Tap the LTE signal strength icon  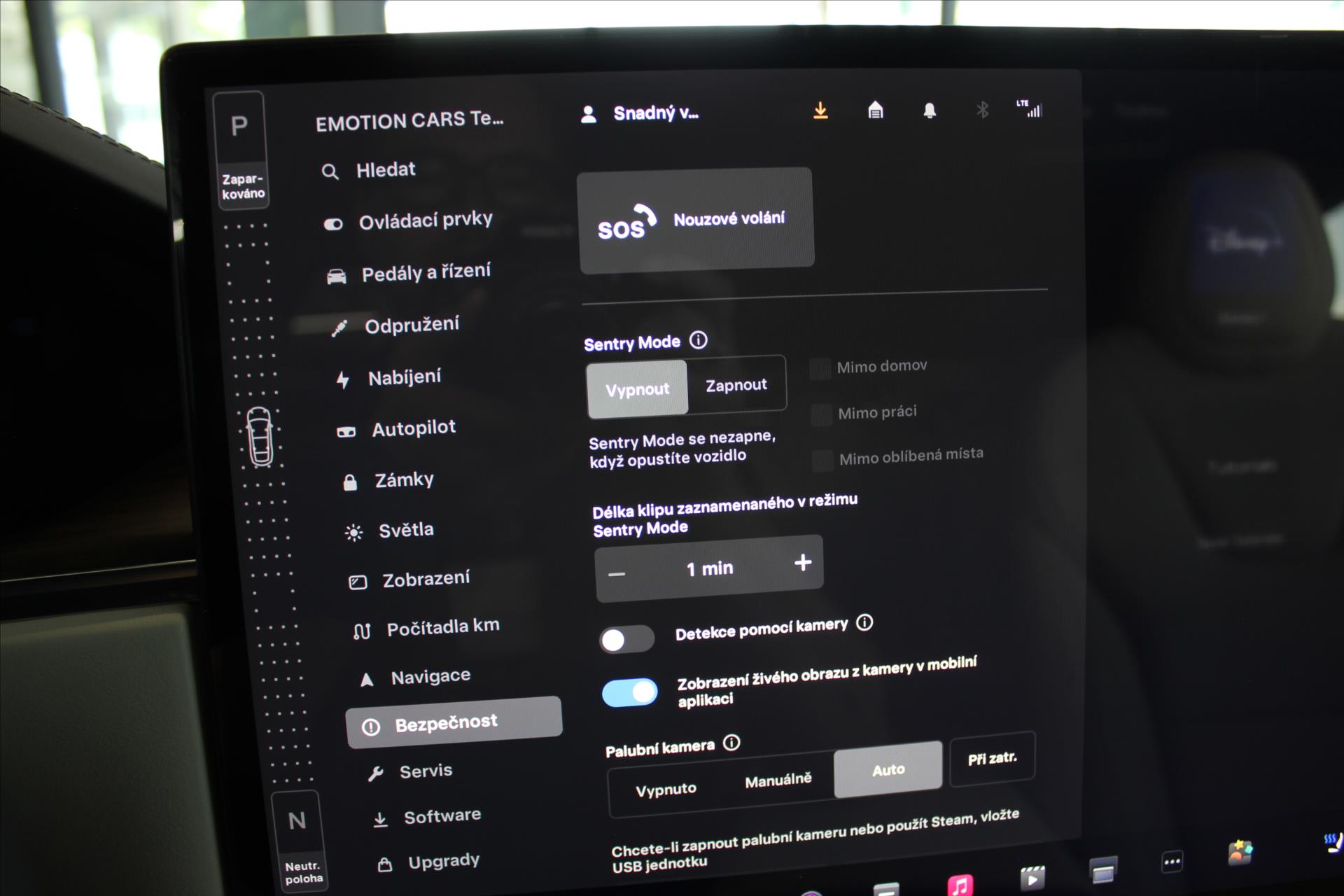pyautogui.click(x=1030, y=108)
